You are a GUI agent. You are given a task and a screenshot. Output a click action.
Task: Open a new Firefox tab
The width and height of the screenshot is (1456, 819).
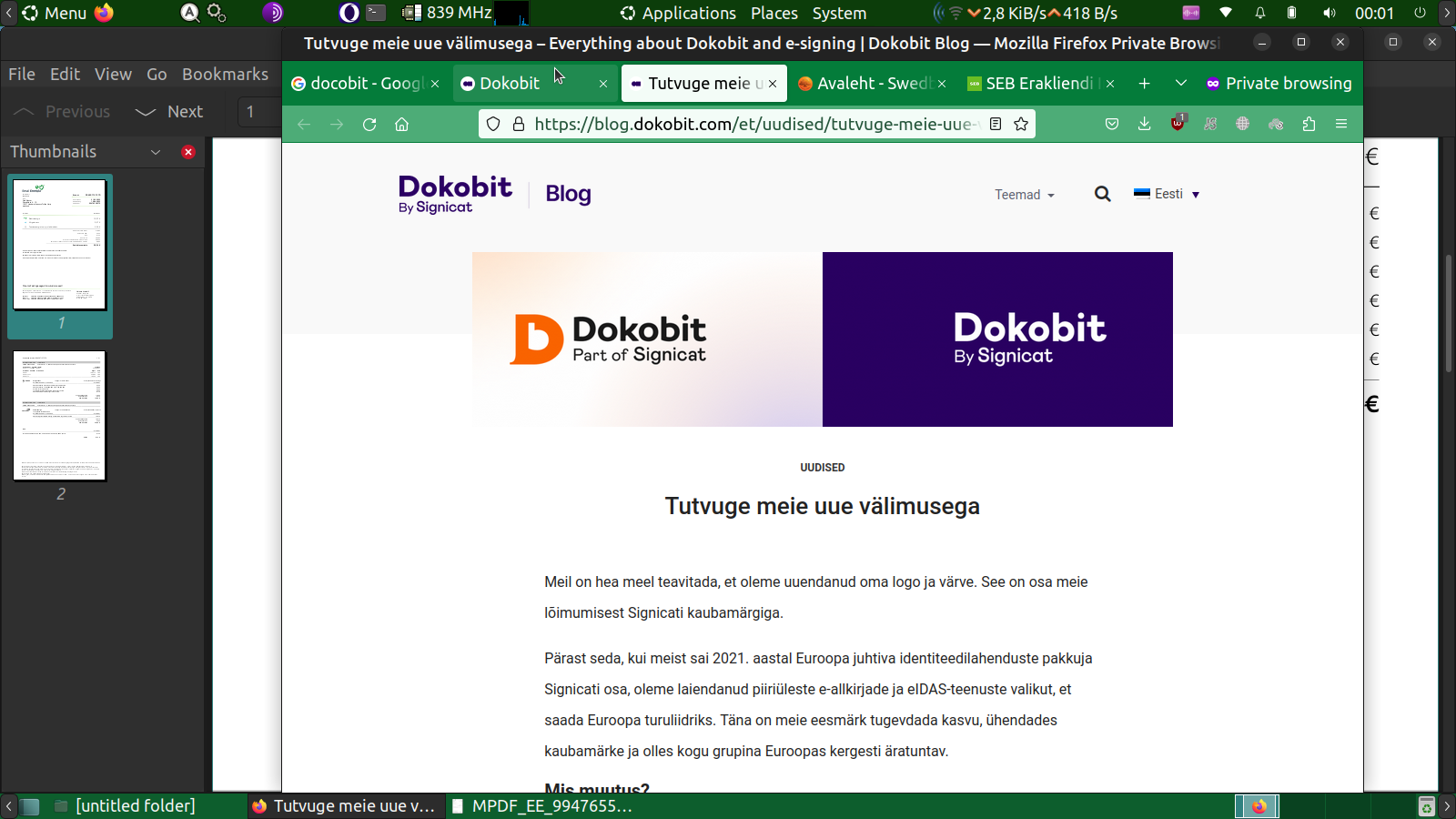(x=1145, y=83)
